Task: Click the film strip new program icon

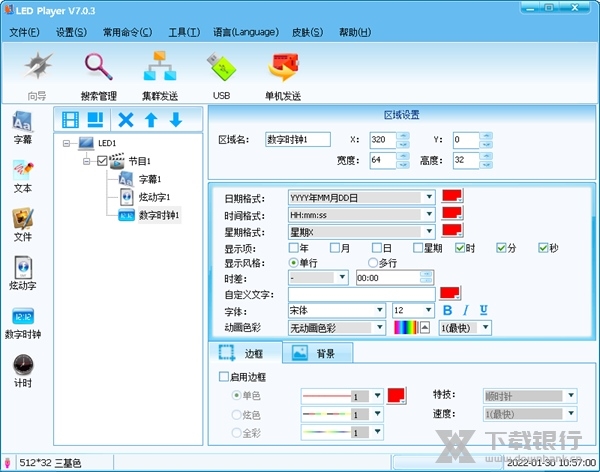Action: (x=70, y=120)
